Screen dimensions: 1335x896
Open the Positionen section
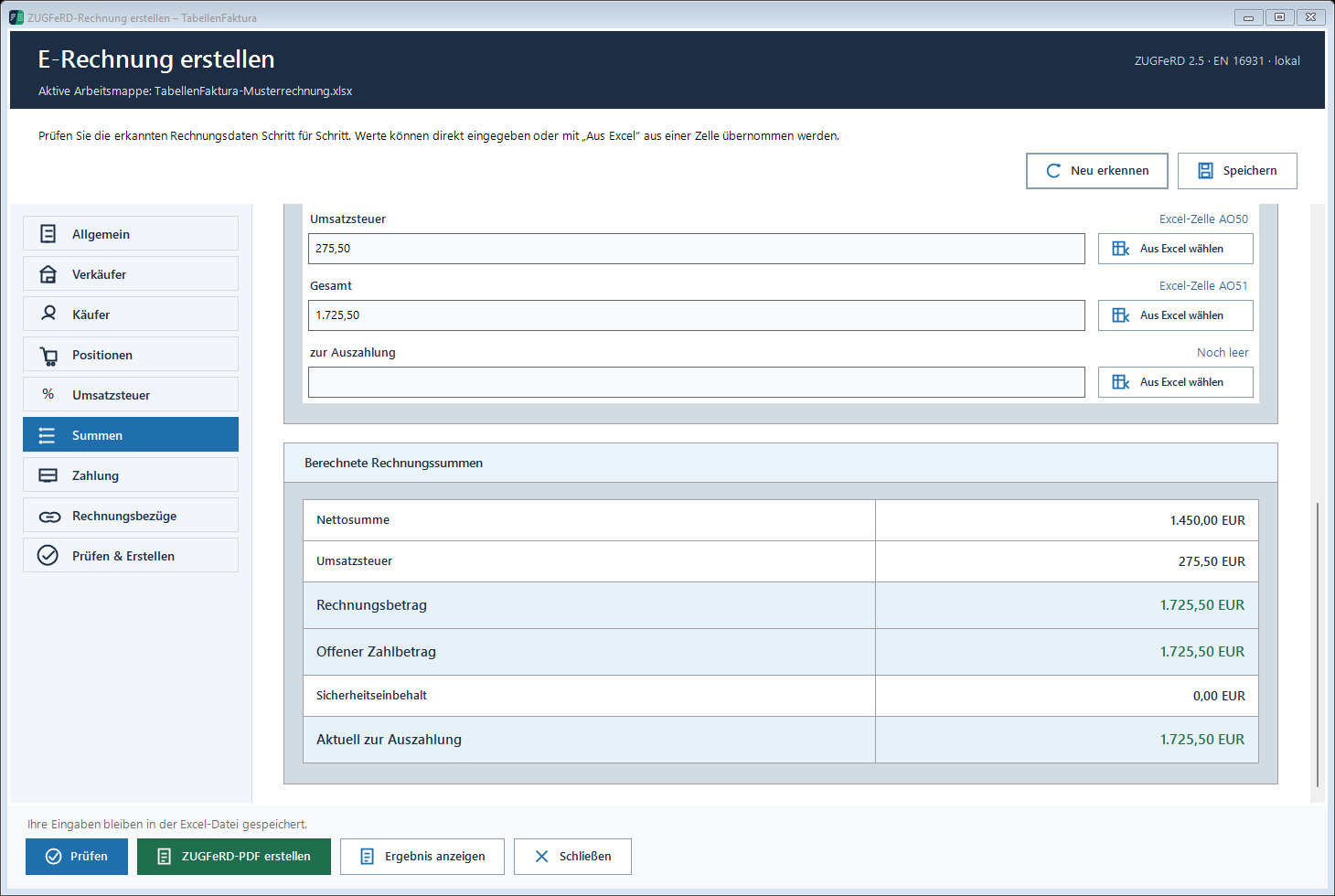131,354
